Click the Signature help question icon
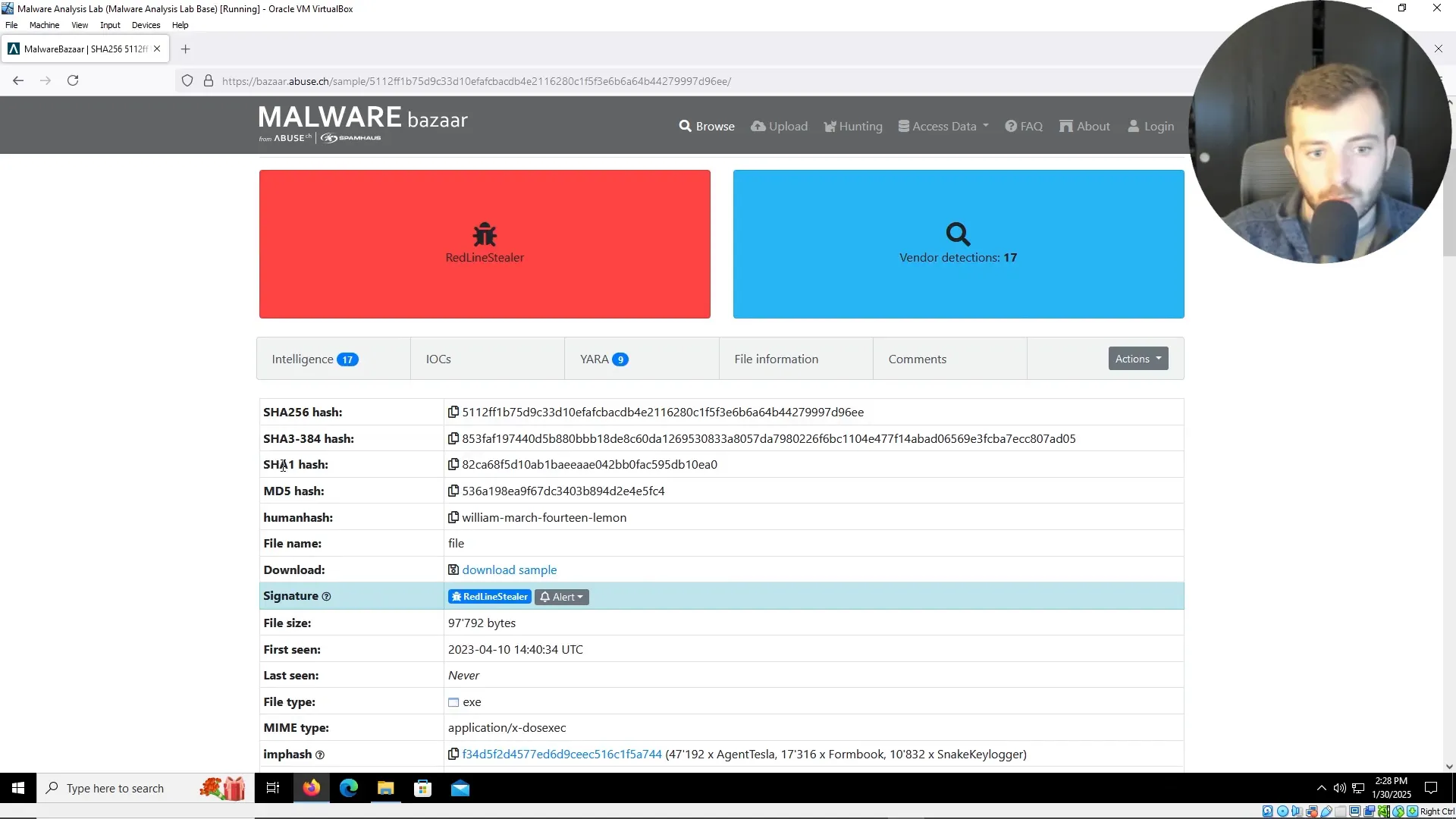The image size is (1456, 819). pyautogui.click(x=327, y=597)
